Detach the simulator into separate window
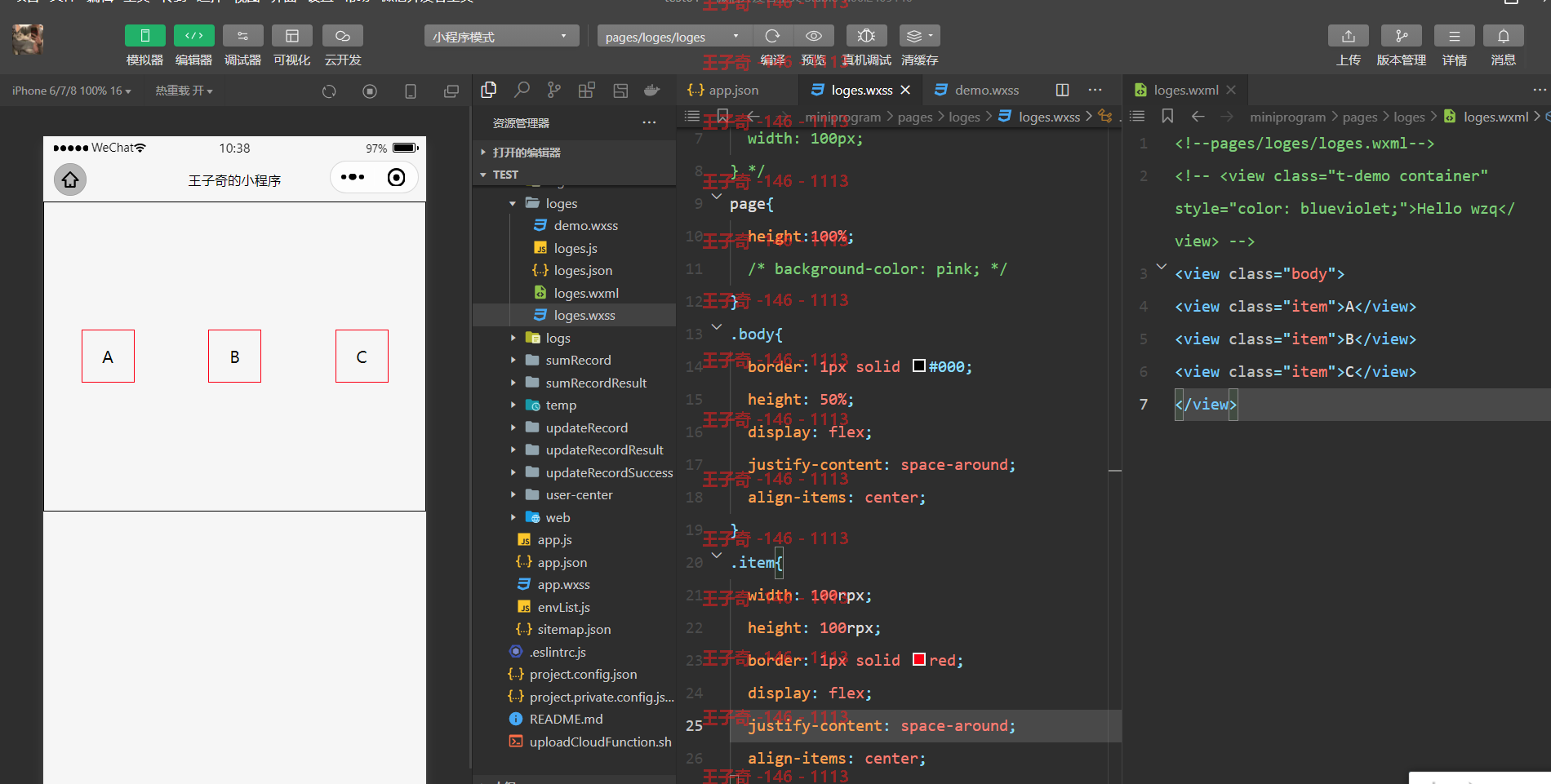Viewport: 1551px width, 784px height. click(451, 91)
